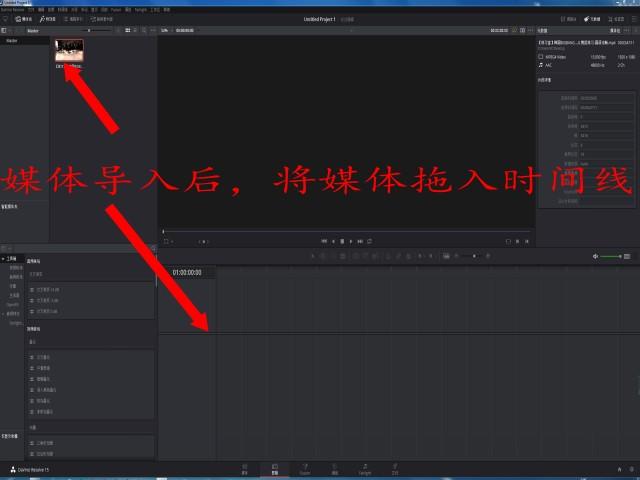The height and width of the screenshot is (480, 640).
Task: Click the Overwrite clip toolbar icon
Action: [x=365, y=256]
